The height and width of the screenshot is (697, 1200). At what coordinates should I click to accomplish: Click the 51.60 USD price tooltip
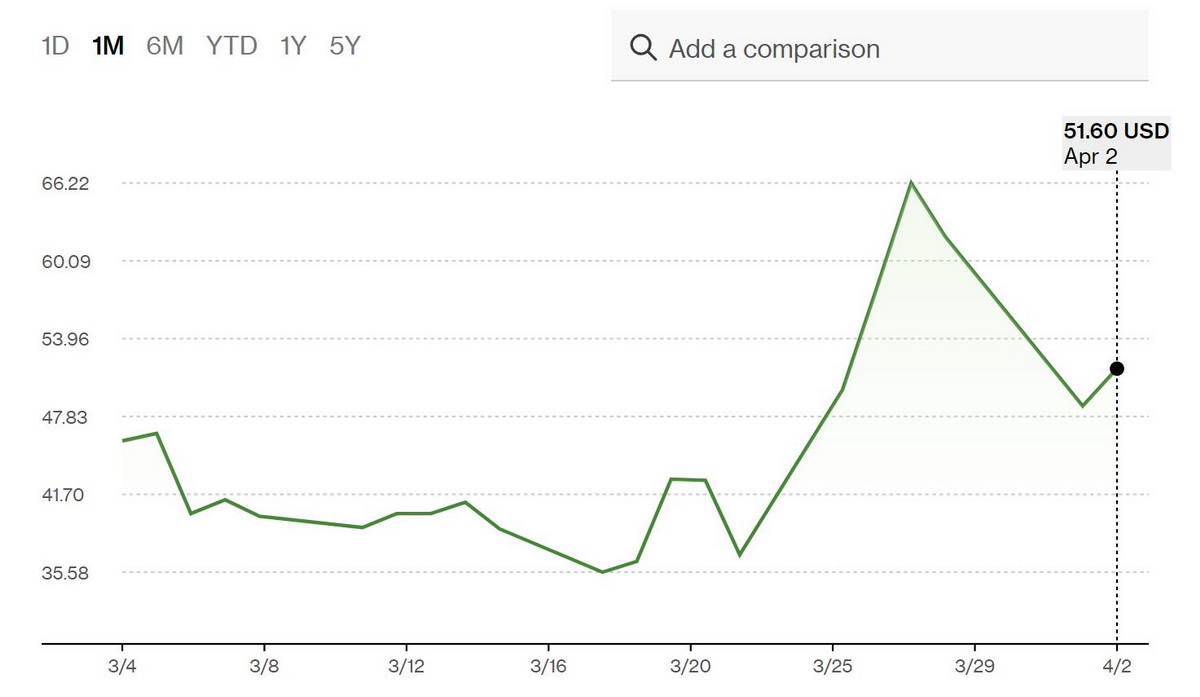(1116, 143)
